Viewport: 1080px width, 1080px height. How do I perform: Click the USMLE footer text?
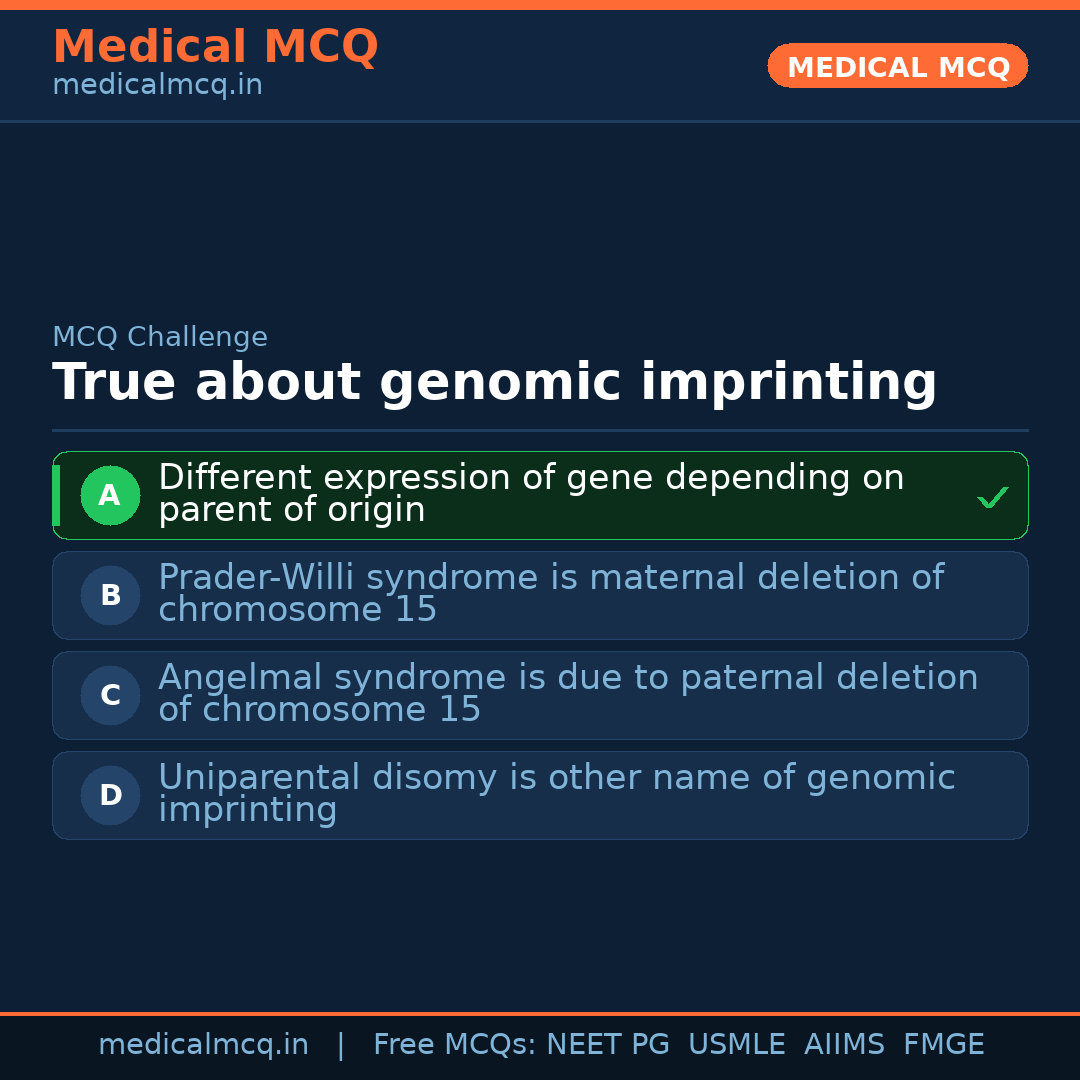[x=736, y=1044]
